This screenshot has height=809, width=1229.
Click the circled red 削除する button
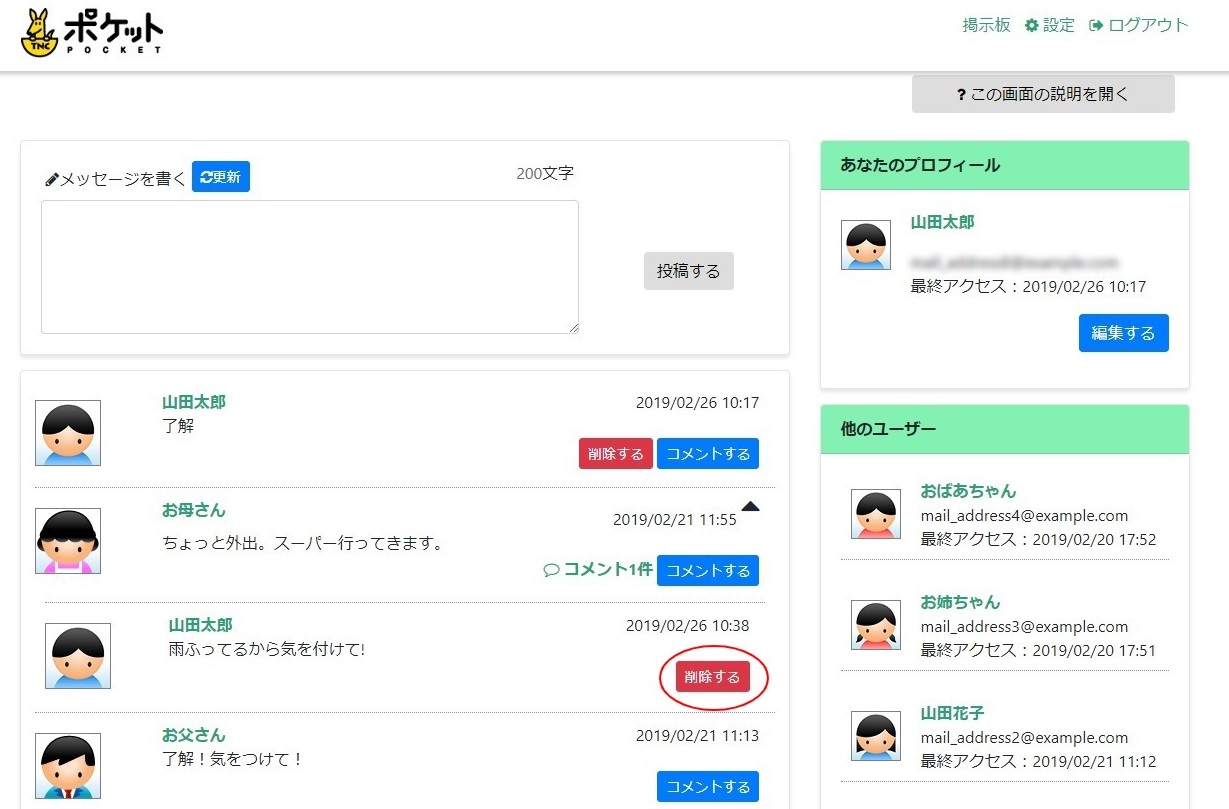(x=714, y=677)
